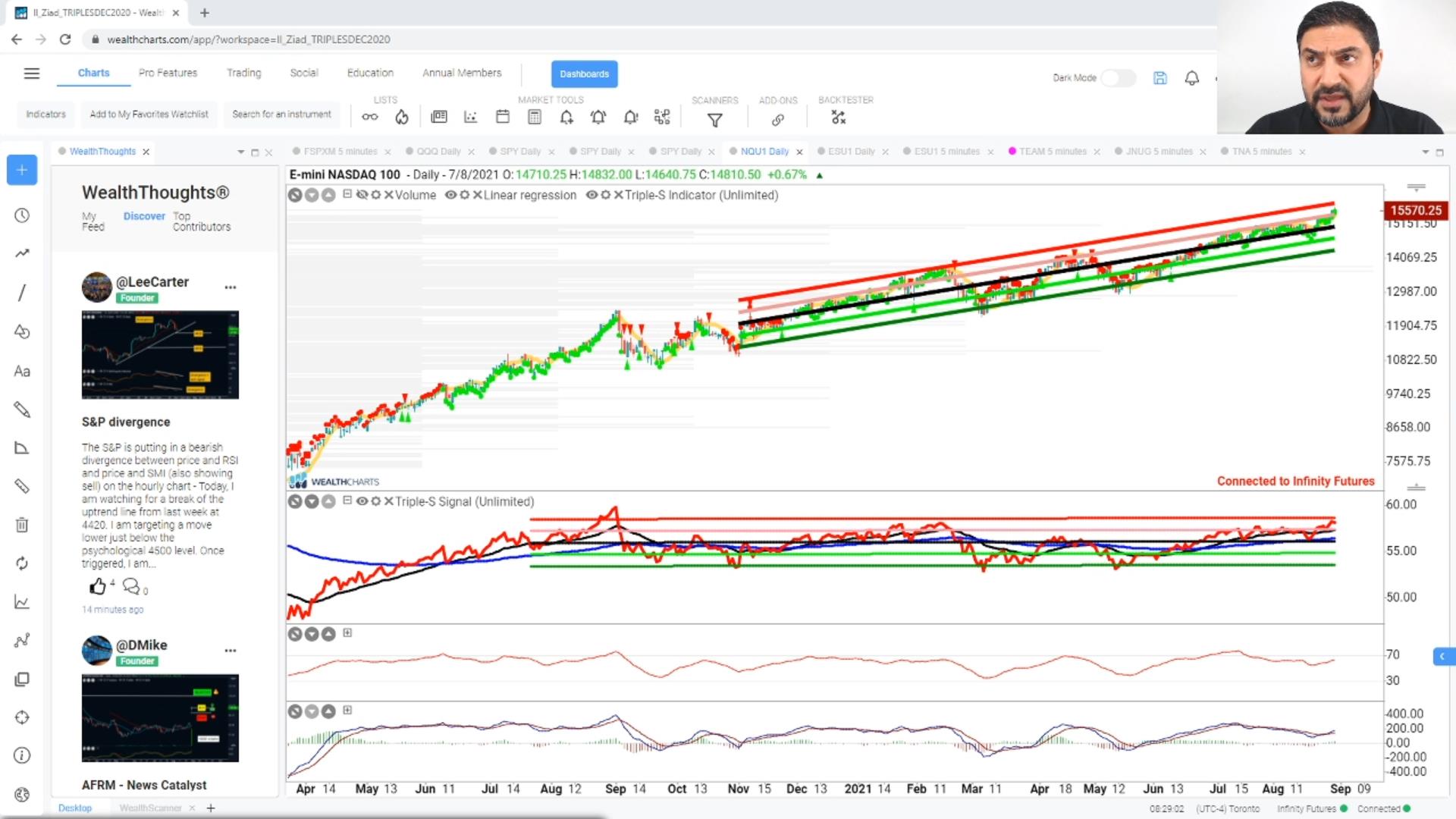This screenshot has width=1456, height=819.
Task: Switch to the Trading tab
Action: 243,73
